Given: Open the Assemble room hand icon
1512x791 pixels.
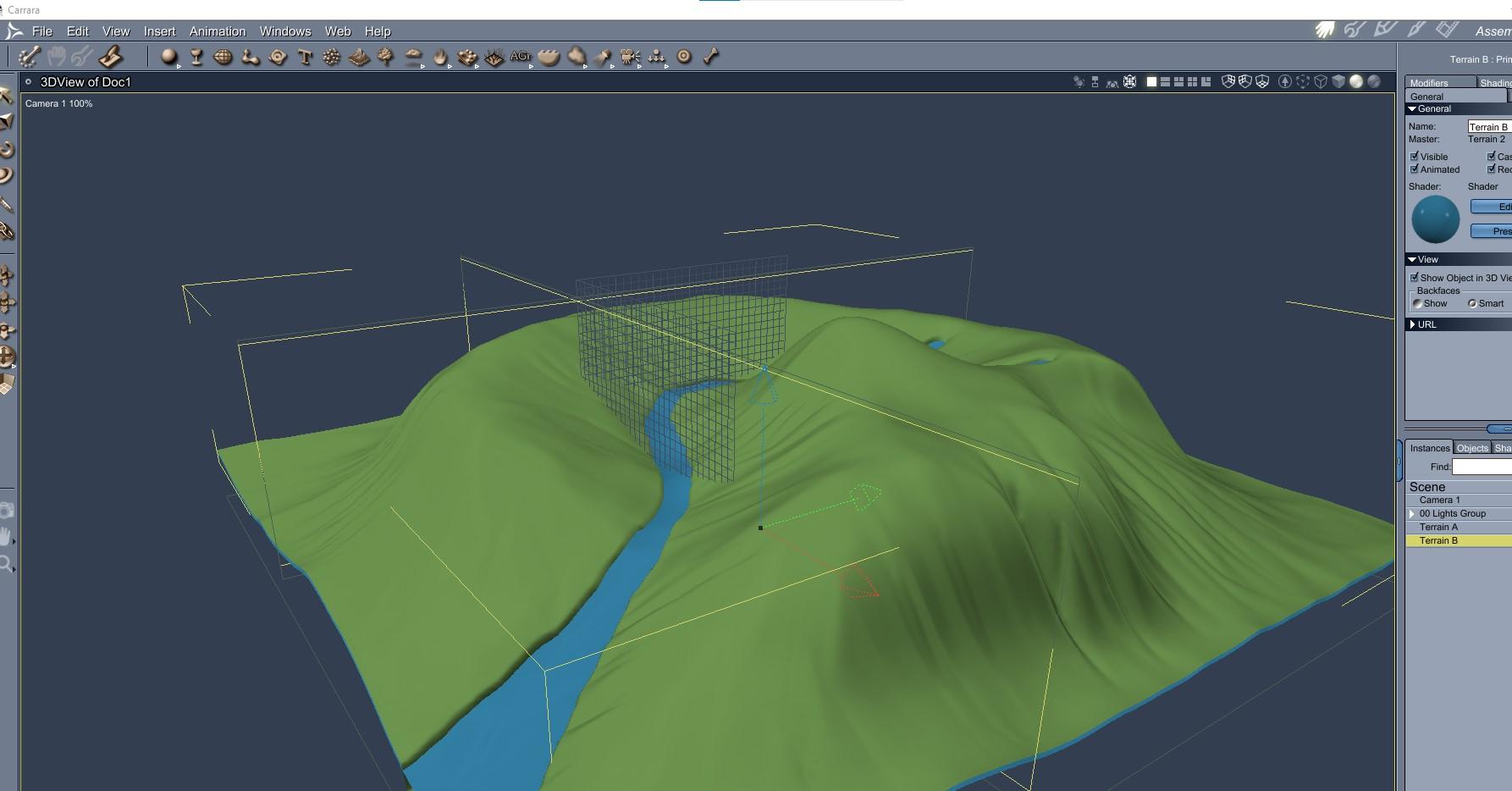Looking at the screenshot, I should click(1325, 30).
